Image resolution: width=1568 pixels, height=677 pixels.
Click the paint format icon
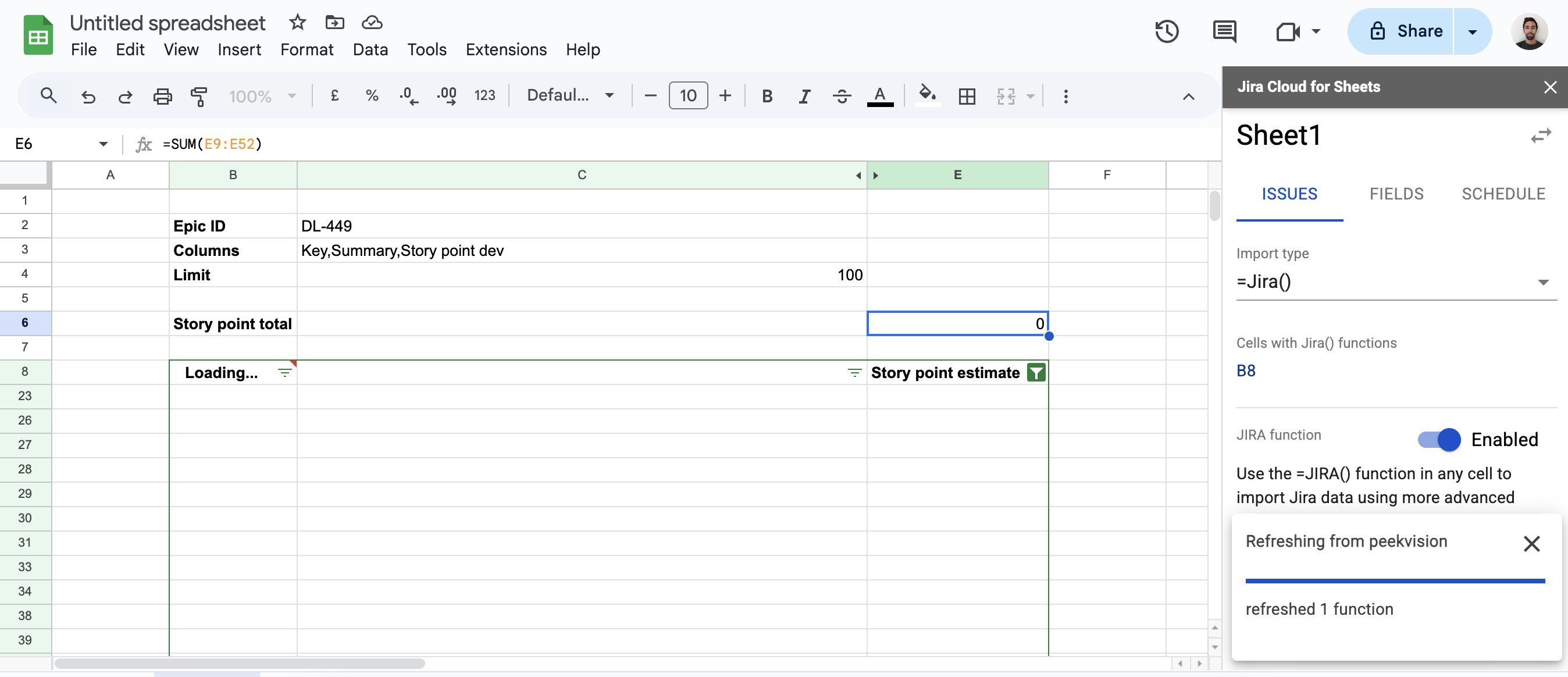(x=198, y=96)
